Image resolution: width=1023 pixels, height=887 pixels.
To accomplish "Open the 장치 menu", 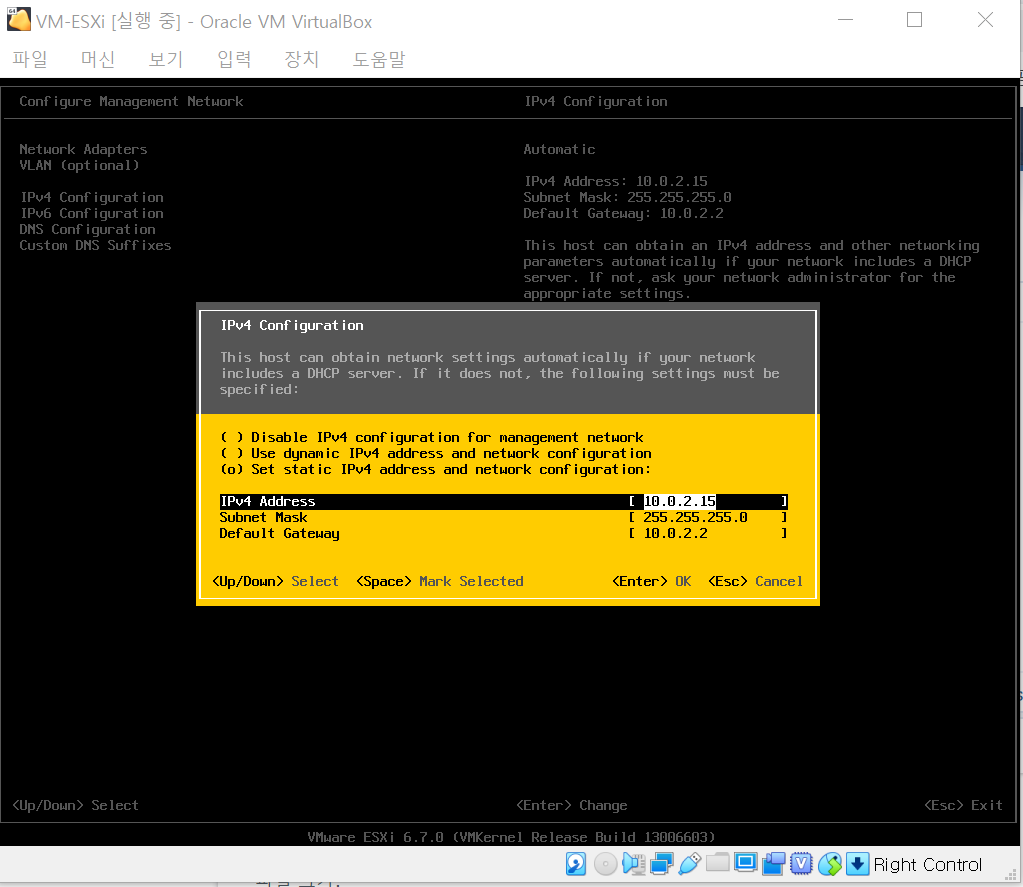I will [x=302, y=59].
